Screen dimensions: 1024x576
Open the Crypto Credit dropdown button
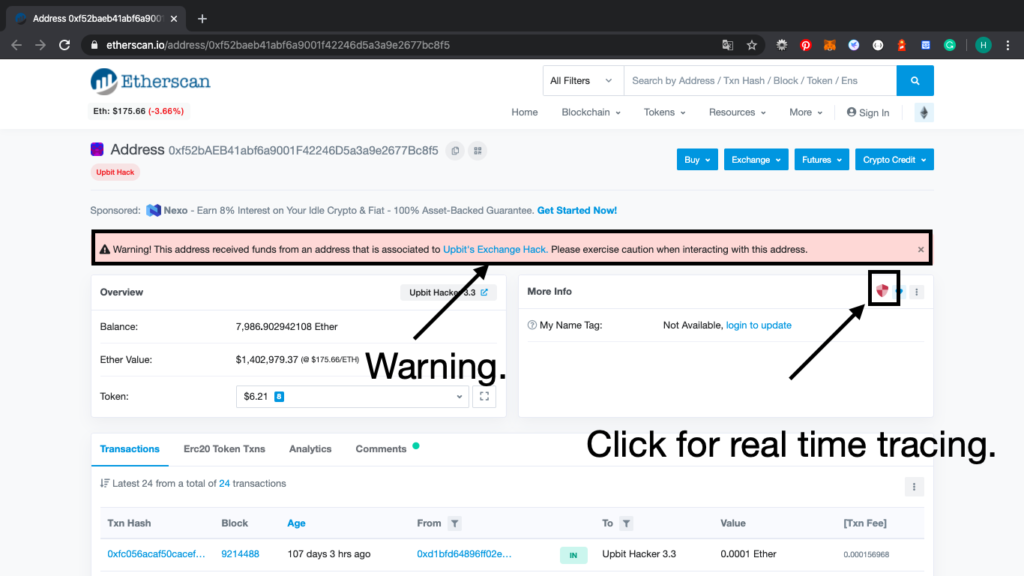[895, 160]
